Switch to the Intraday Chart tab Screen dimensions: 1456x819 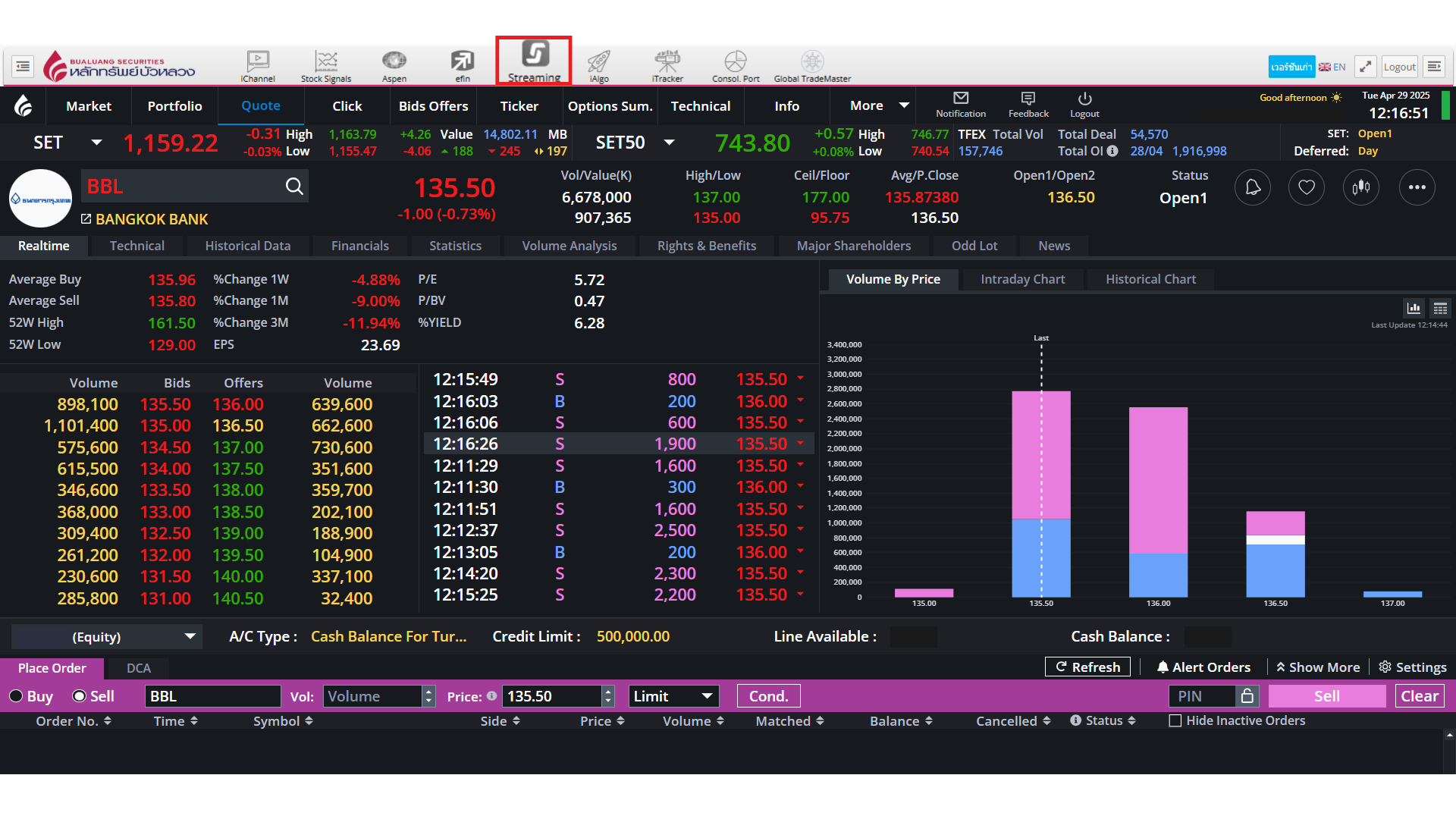point(1022,279)
